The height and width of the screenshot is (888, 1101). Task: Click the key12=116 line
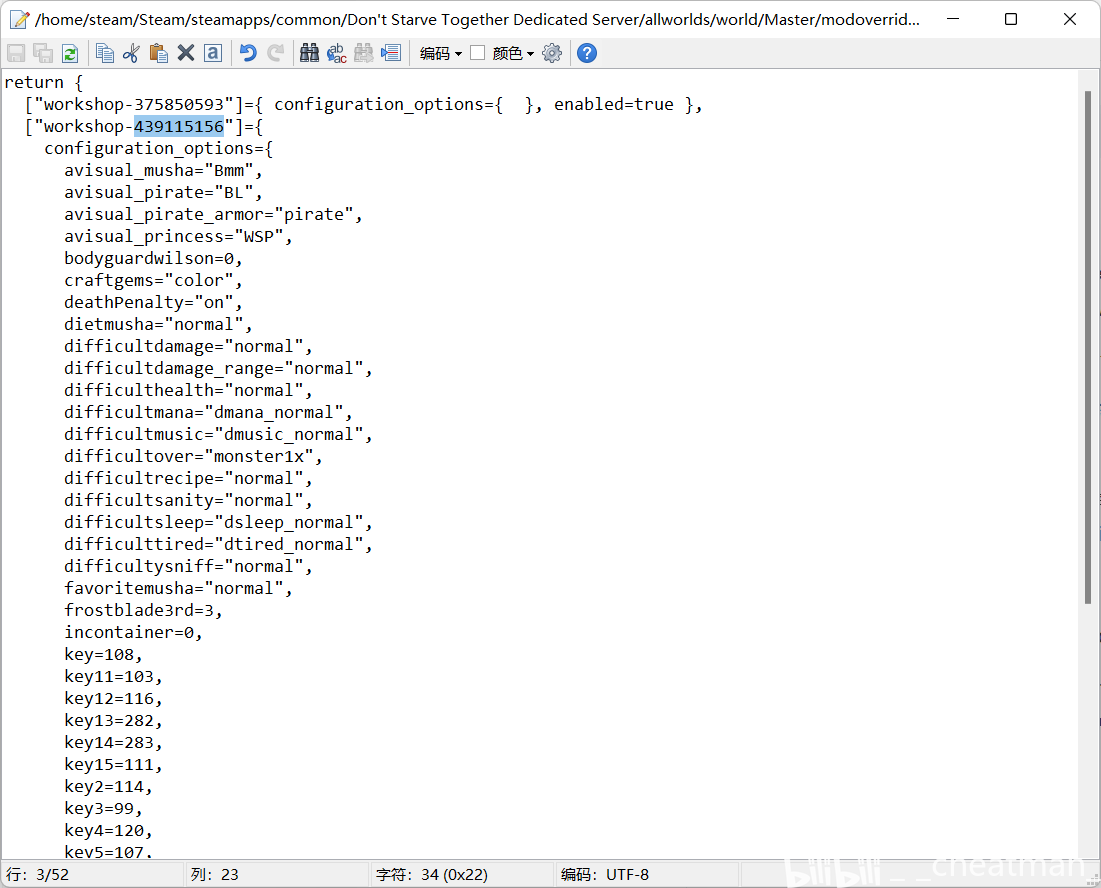click(x=113, y=698)
